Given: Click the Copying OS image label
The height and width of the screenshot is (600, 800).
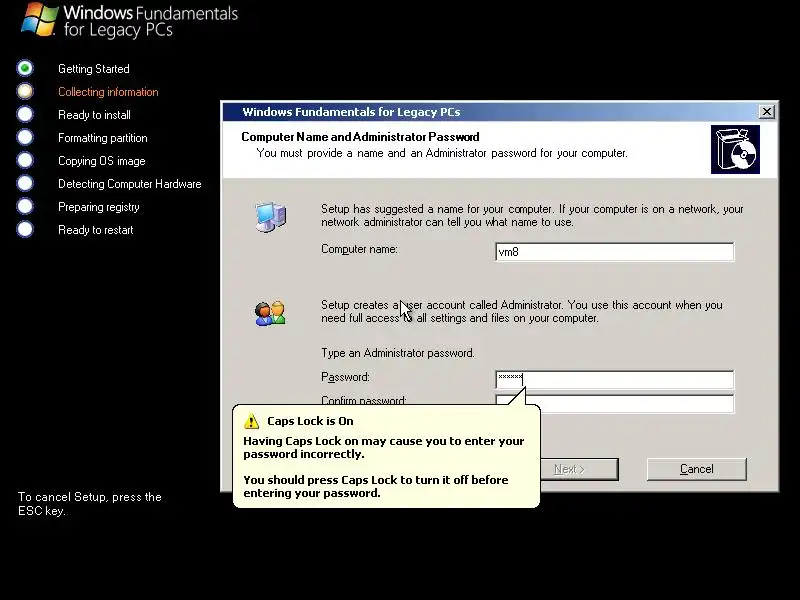Looking at the screenshot, I should click(x=102, y=161).
